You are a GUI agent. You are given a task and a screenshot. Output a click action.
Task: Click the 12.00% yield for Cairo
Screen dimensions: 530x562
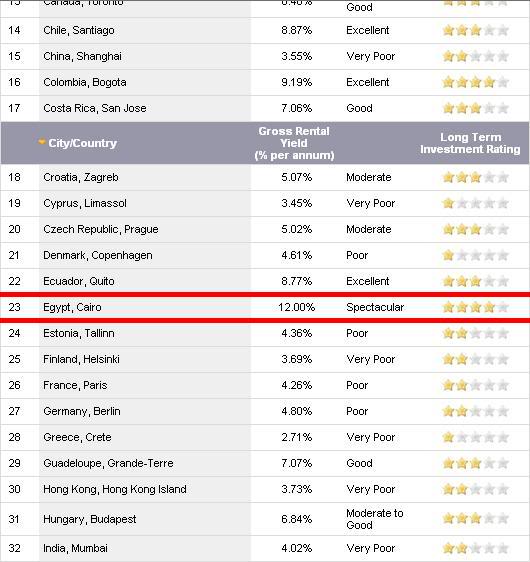tap(296, 307)
